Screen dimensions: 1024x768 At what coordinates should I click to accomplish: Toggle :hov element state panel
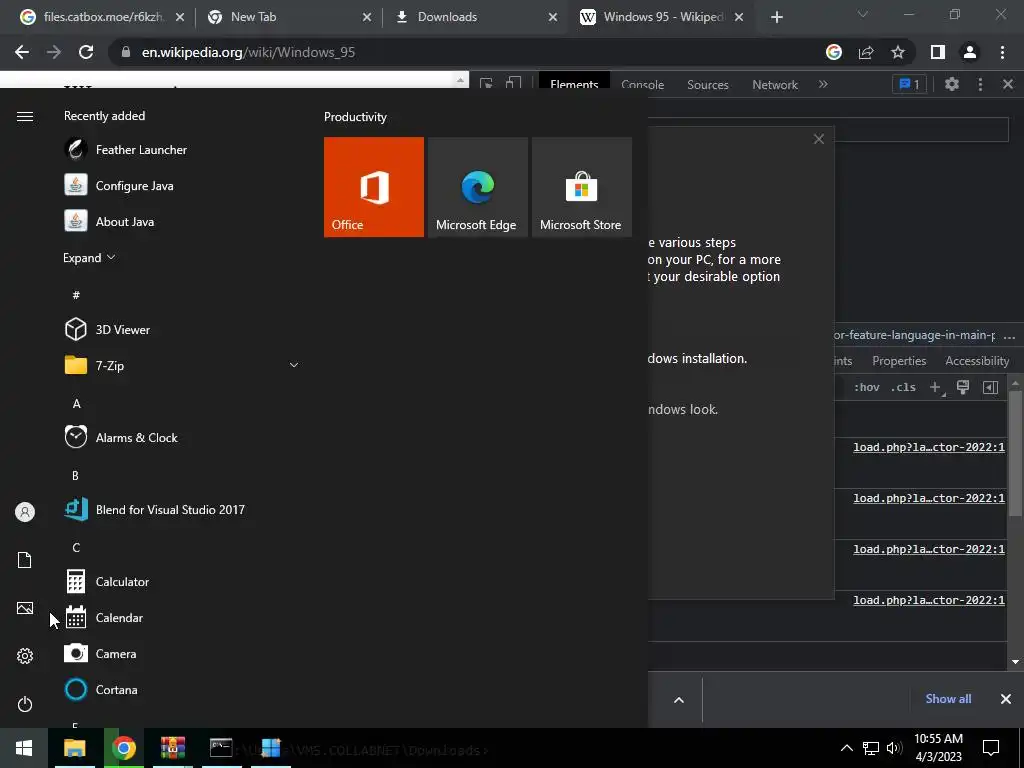pyautogui.click(x=867, y=387)
